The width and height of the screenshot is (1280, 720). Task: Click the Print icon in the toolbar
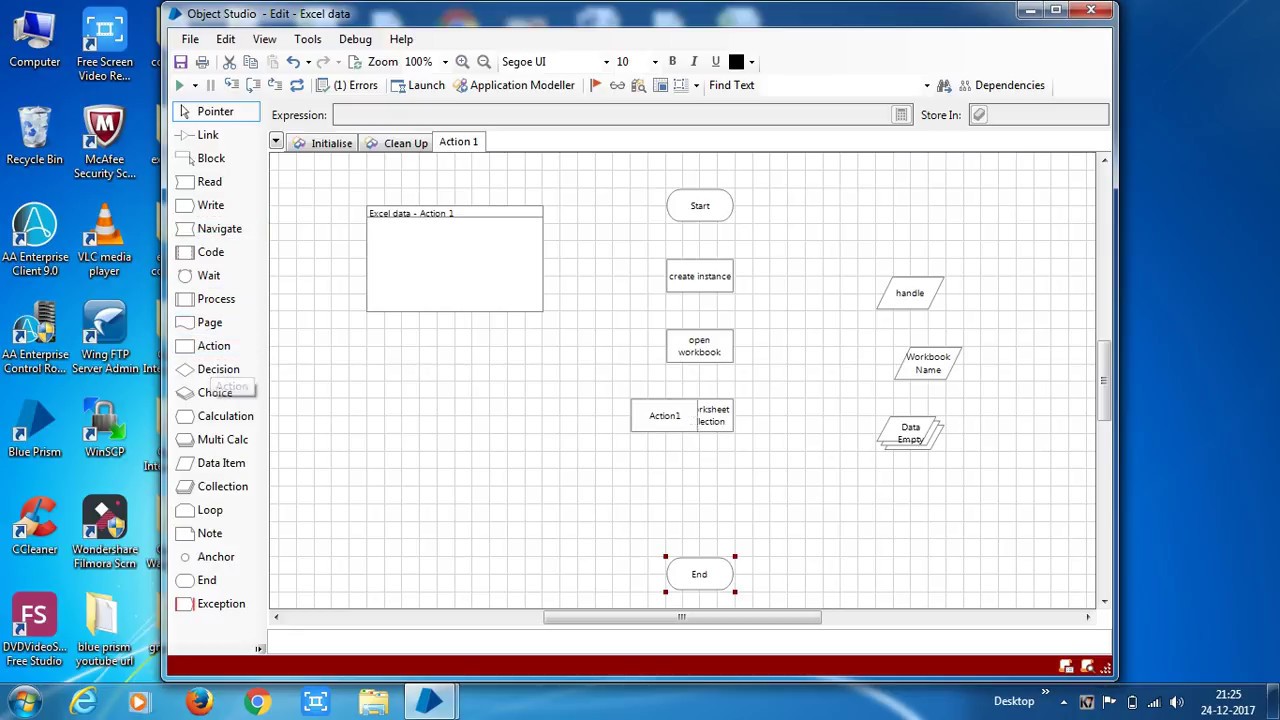tap(202, 62)
